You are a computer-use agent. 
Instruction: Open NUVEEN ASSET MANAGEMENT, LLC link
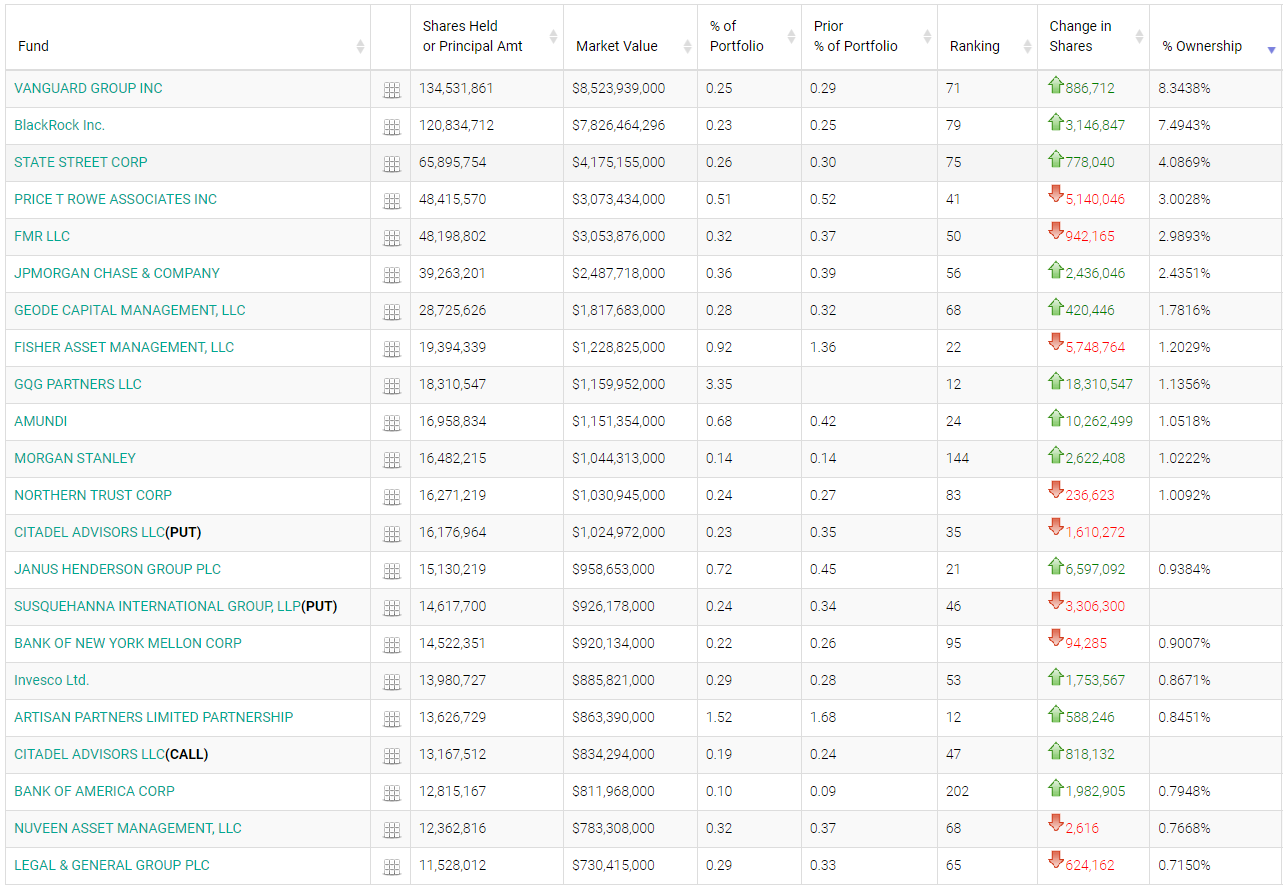(x=128, y=828)
